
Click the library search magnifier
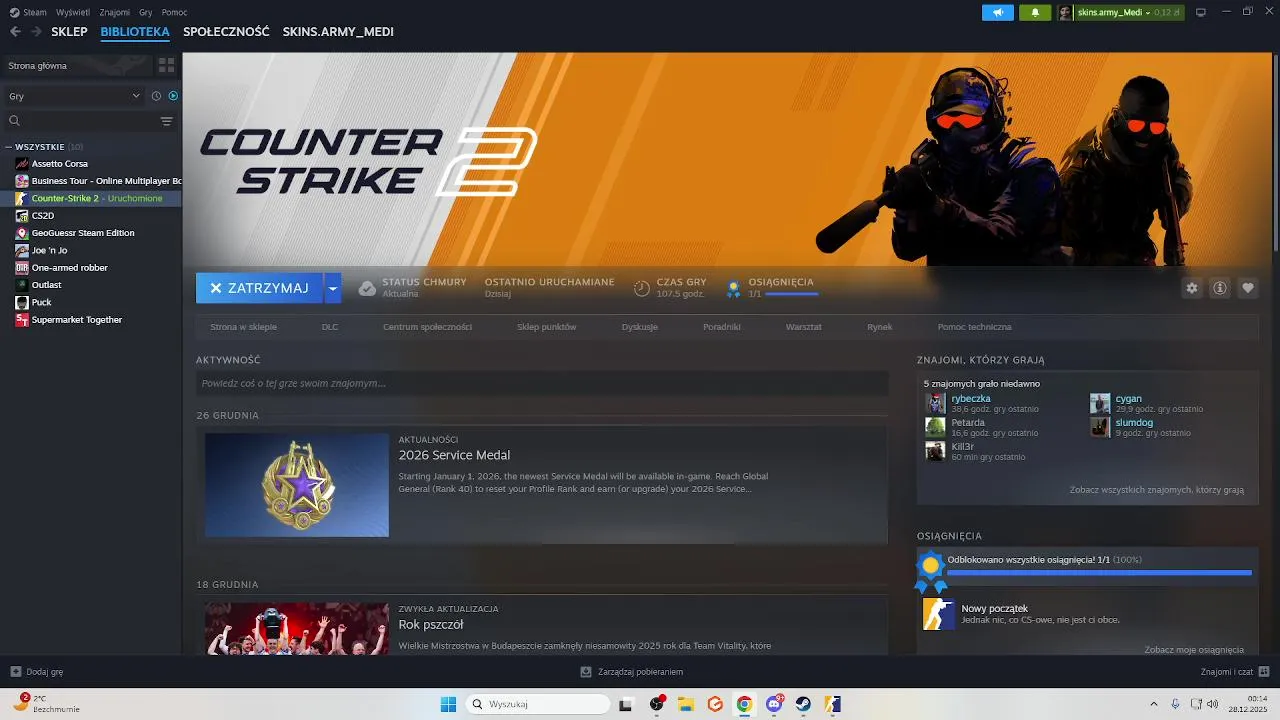(14, 121)
